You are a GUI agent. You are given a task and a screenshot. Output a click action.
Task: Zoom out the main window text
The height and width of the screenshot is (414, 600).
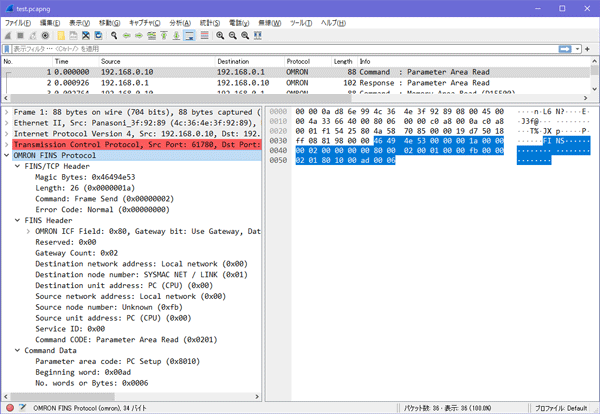click(x=233, y=36)
